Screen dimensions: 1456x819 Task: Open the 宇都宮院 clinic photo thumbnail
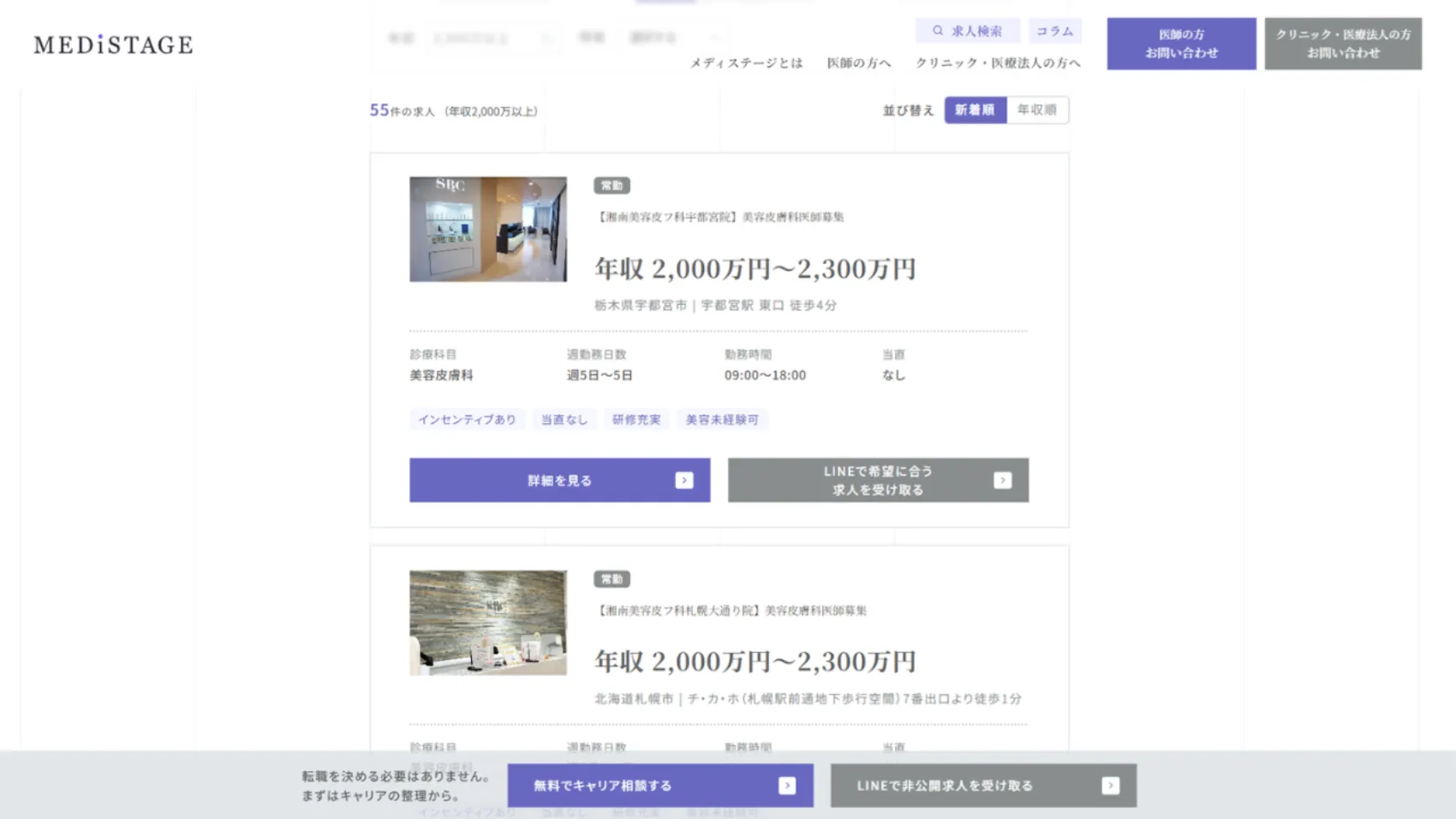pyautogui.click(x=488, y=230)
